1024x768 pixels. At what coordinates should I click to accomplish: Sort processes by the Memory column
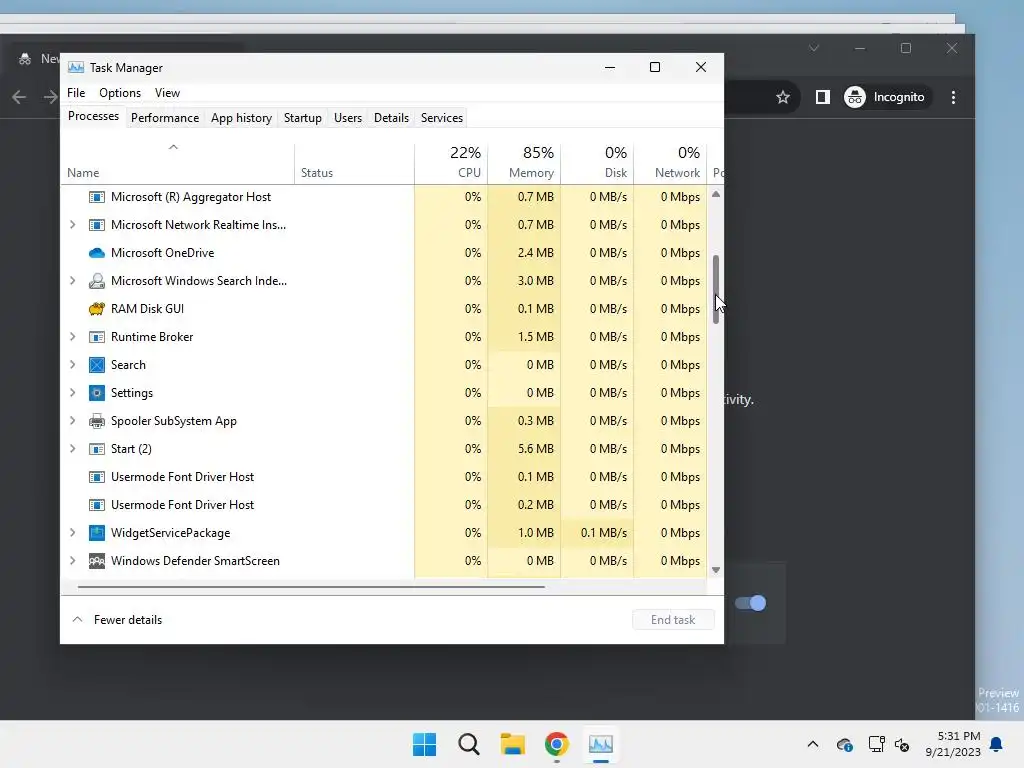pyautogui.click(x=524, y=163)
